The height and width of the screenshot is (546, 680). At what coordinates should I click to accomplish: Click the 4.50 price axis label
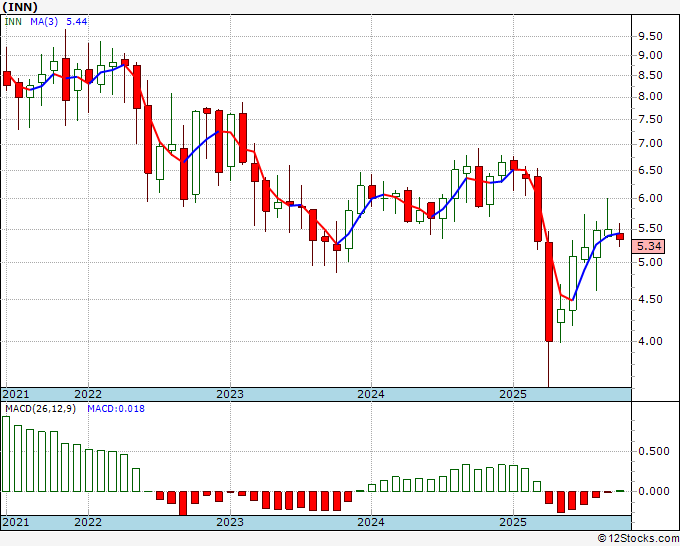(x=650, y=299)
